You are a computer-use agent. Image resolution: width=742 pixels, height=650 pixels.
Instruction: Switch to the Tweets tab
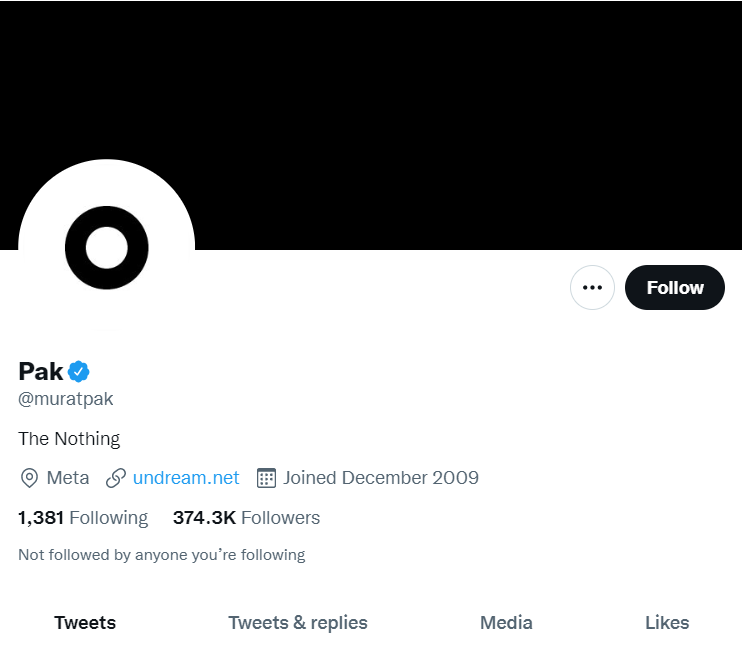click(85, 623)
